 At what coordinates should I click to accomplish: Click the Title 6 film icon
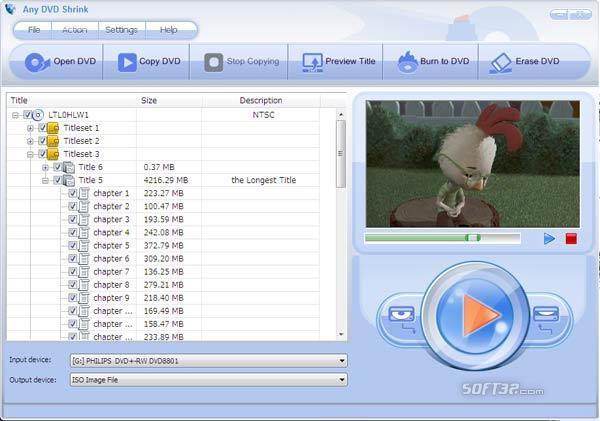(x=68, y=167)
